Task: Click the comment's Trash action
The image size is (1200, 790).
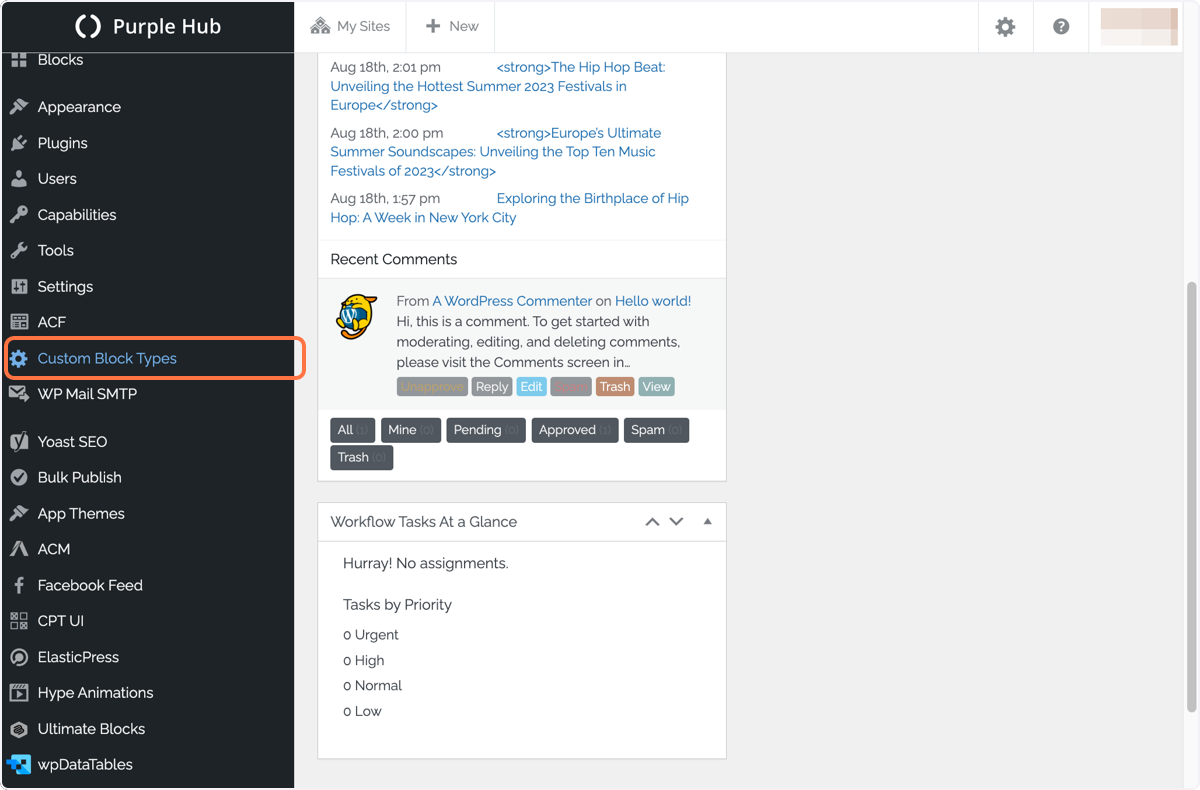Action: coord(615,387)
